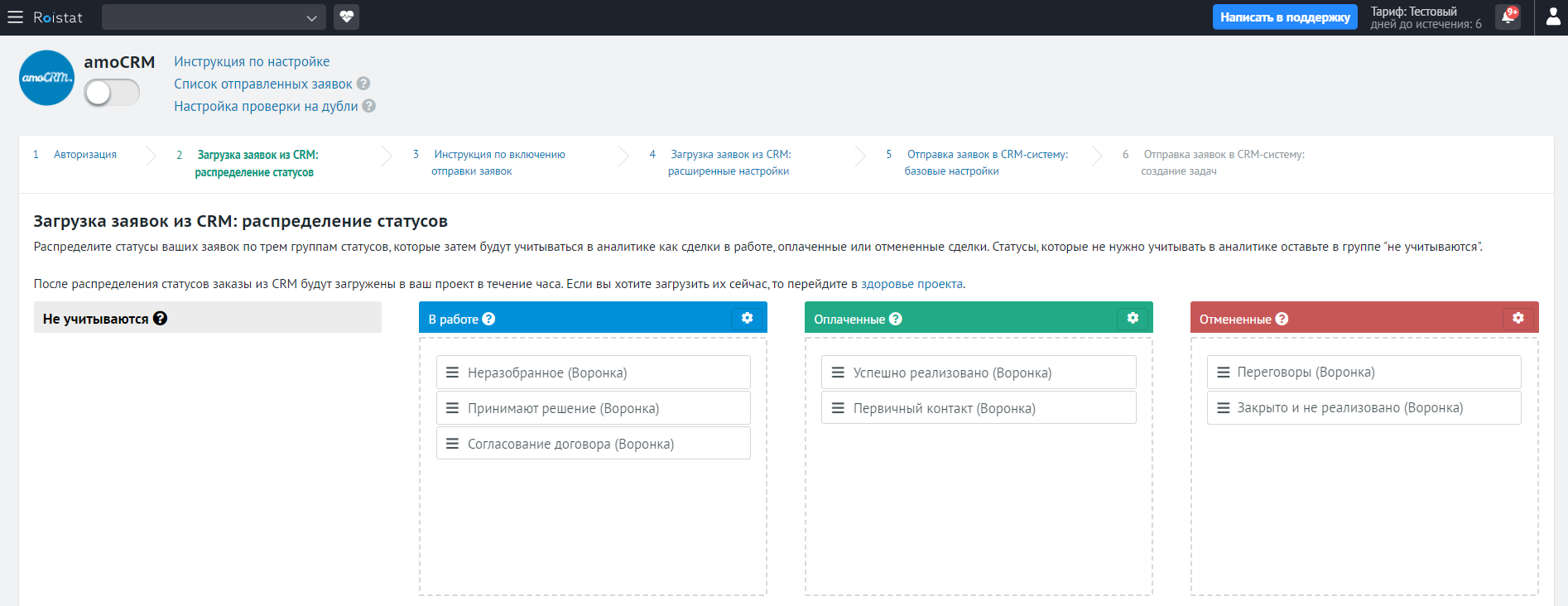
Task: Open здоровье проекта link
Action: [911, 284]
